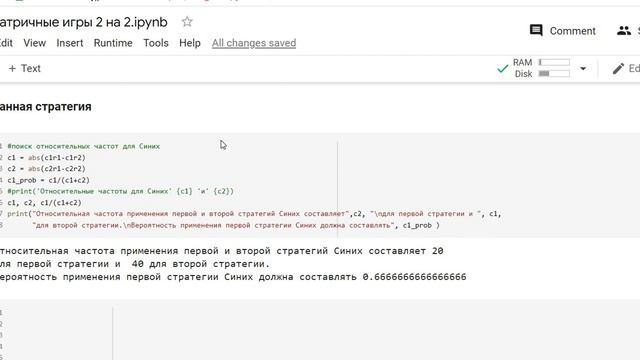This screenshot has height=360, width=640.
Task: Click the RAM usage bar
Action: tap(554, 62)
